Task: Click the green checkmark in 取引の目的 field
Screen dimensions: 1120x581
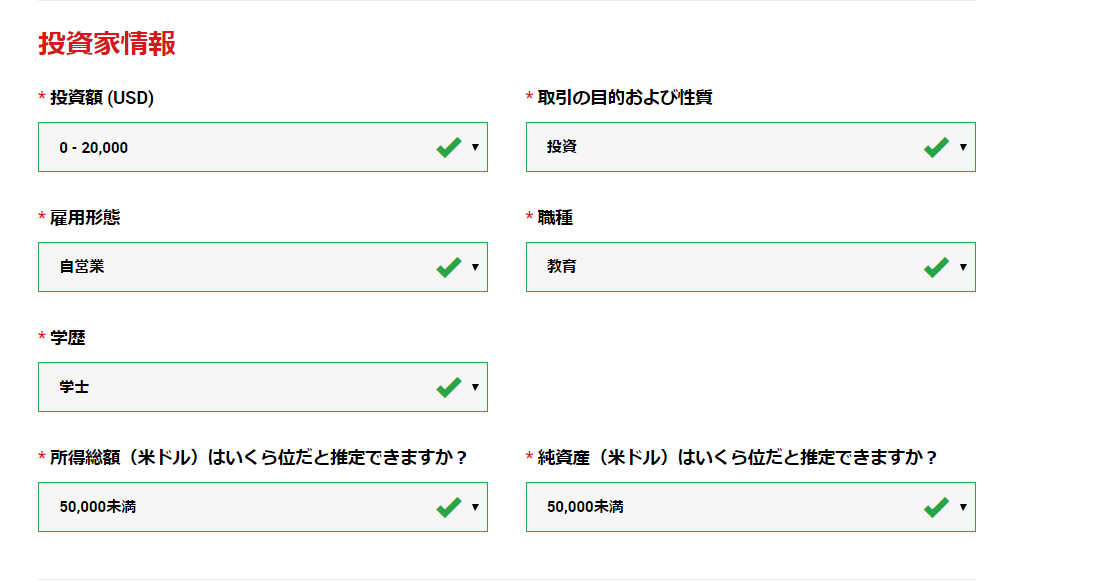Action: point(936,147)
